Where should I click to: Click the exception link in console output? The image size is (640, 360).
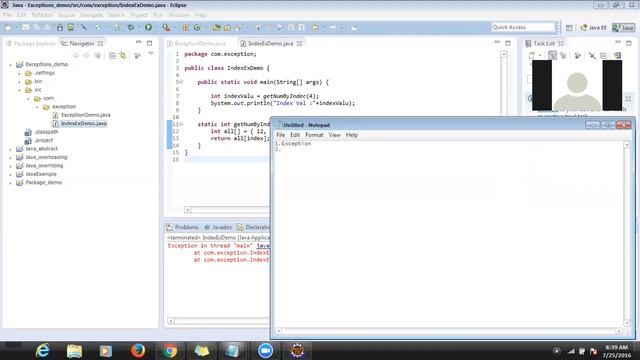tap(263, 246)
